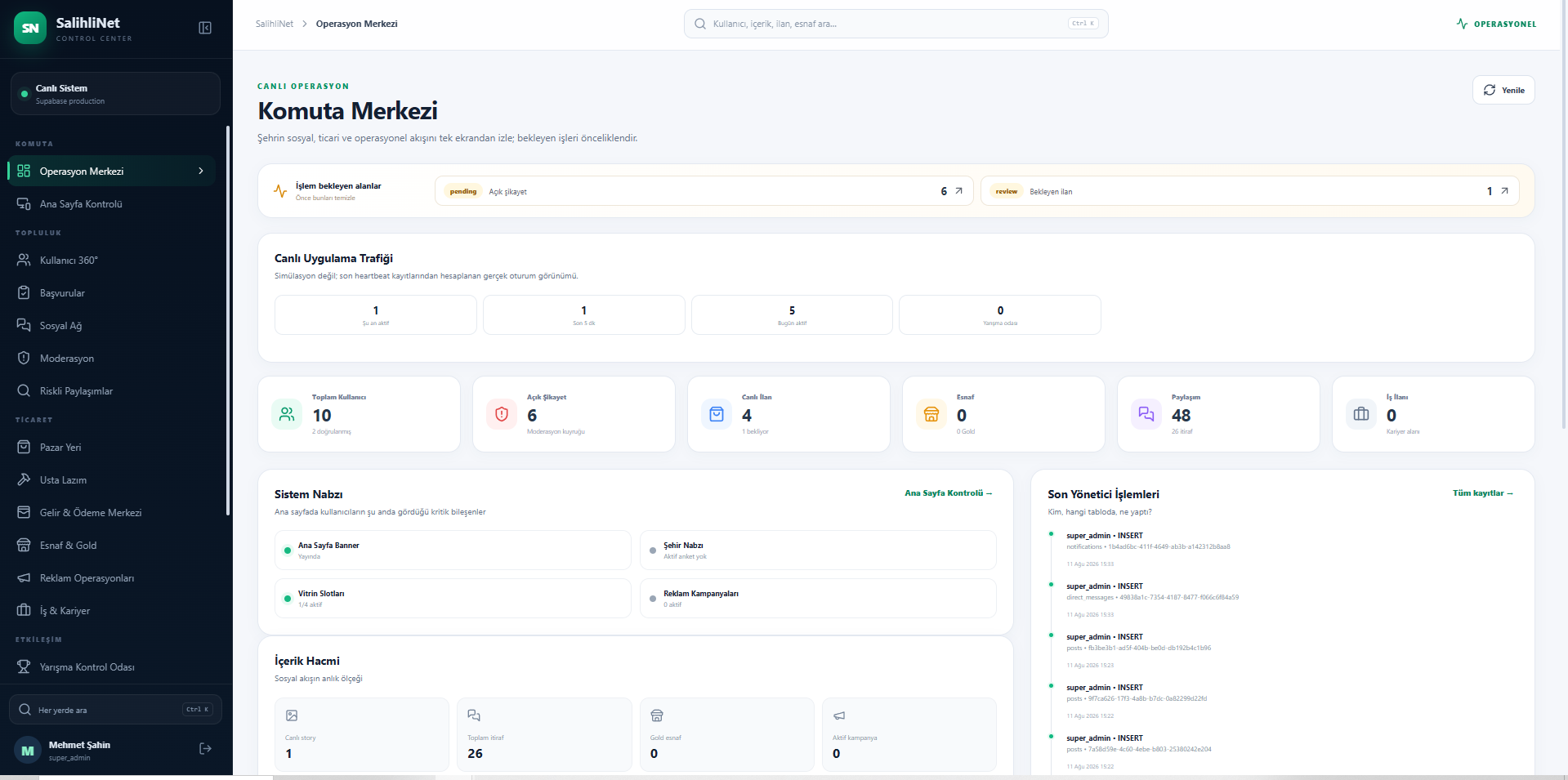Click the notifications INSERT log entry
Image resolution: width=1568 pixels, height=780 pixels.
pos(1148,549)
